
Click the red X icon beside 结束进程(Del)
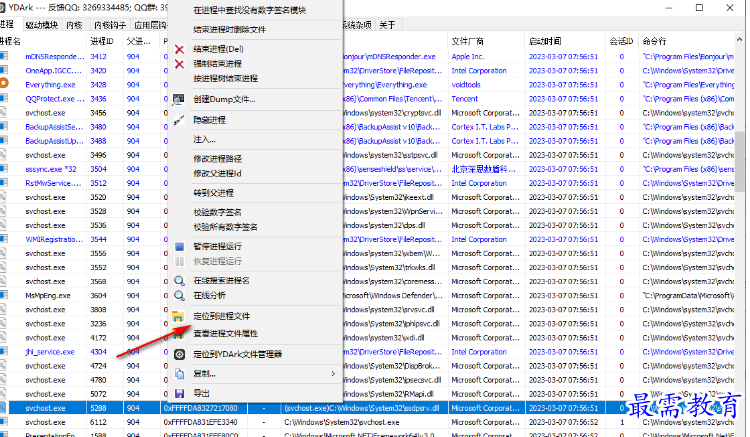click(x=179, y=49)
